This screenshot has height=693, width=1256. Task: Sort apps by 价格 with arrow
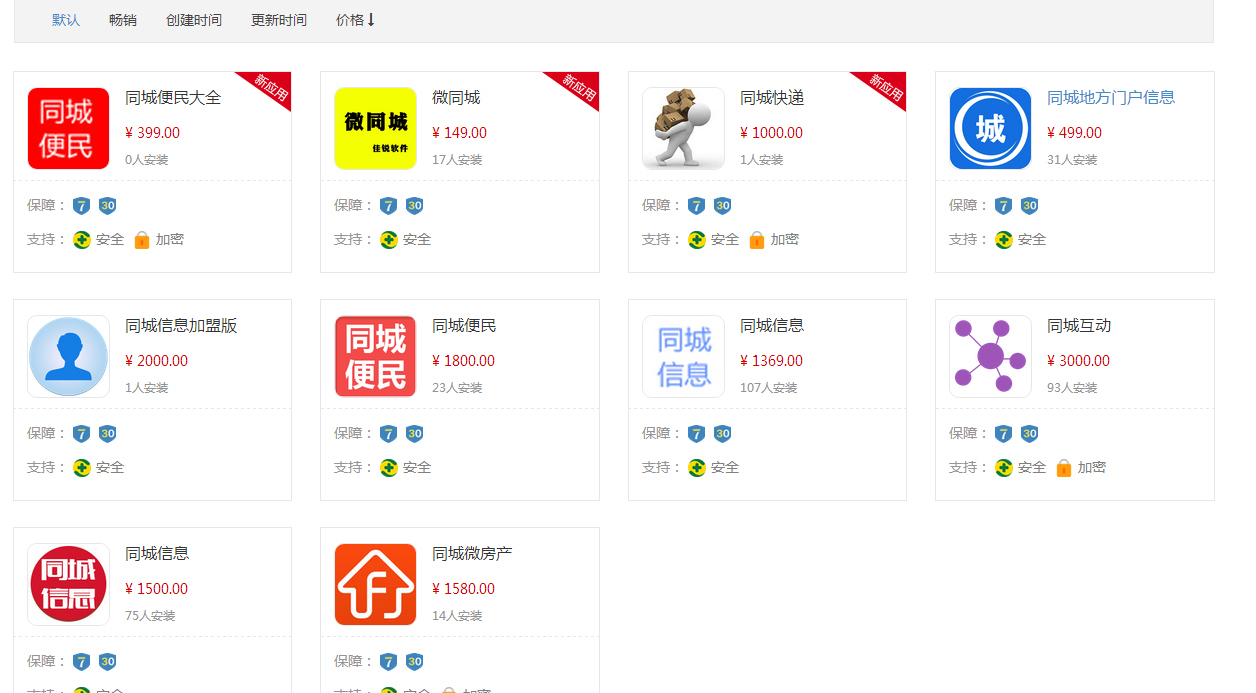[x=355, y=20]
